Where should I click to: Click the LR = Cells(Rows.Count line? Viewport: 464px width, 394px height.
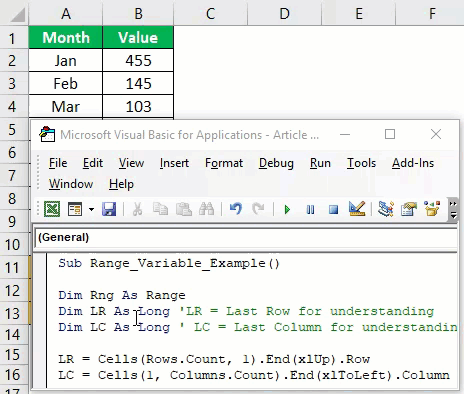pyautogui.click(x=214, y=359)
